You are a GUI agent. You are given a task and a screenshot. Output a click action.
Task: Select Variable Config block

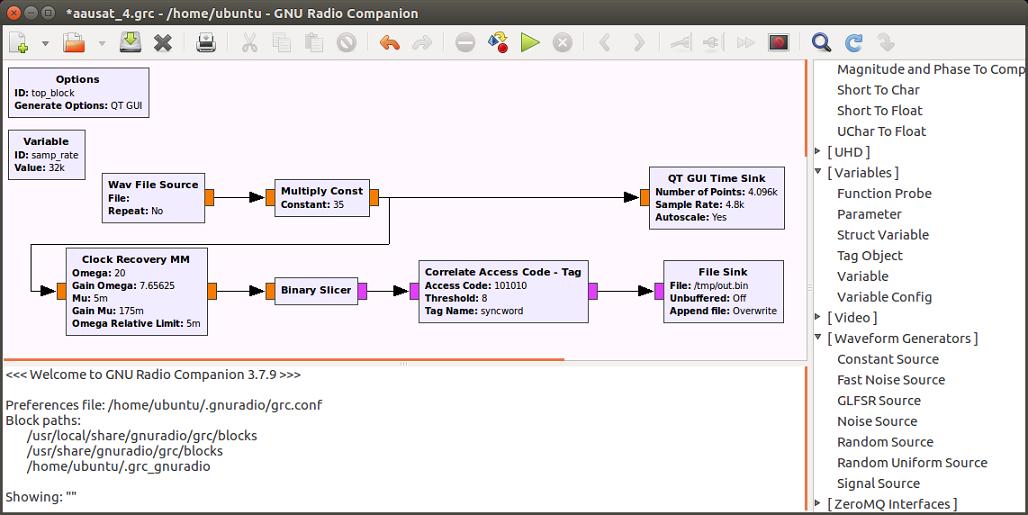click(x=884, y=297)
